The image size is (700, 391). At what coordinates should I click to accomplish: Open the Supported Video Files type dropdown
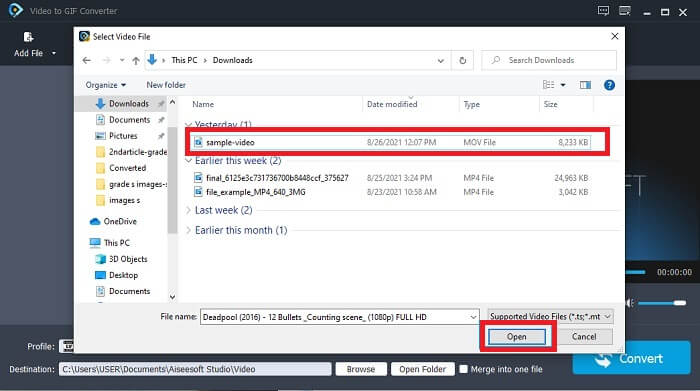coord(550,316)
